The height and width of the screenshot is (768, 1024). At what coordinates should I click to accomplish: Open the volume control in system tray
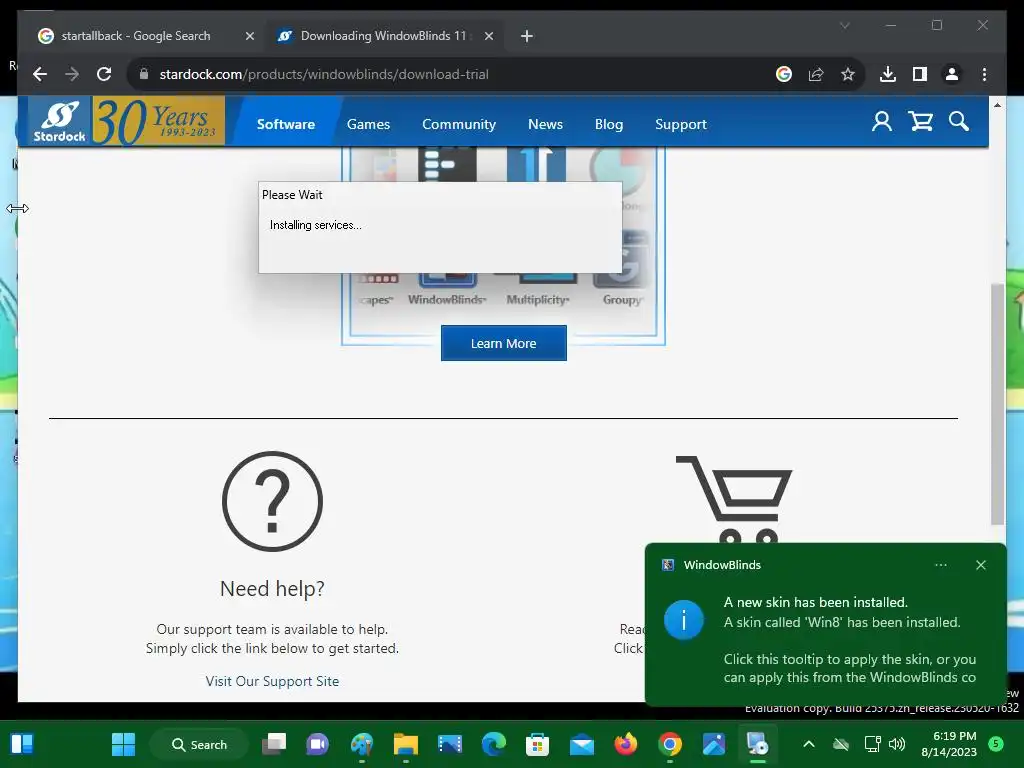[897, 744]
